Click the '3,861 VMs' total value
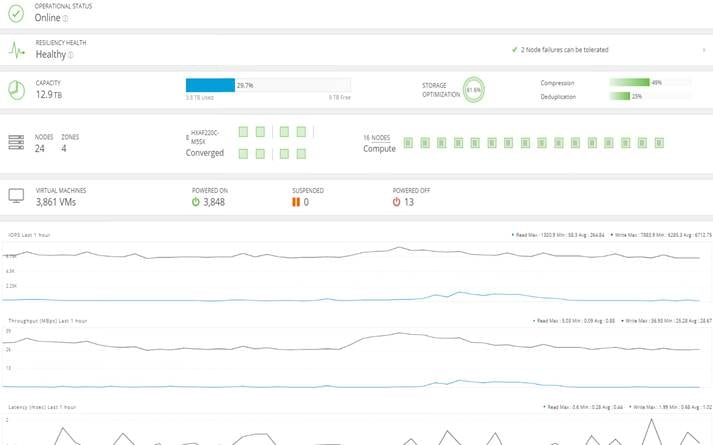The image size is (713, 445). click(56, 202)
